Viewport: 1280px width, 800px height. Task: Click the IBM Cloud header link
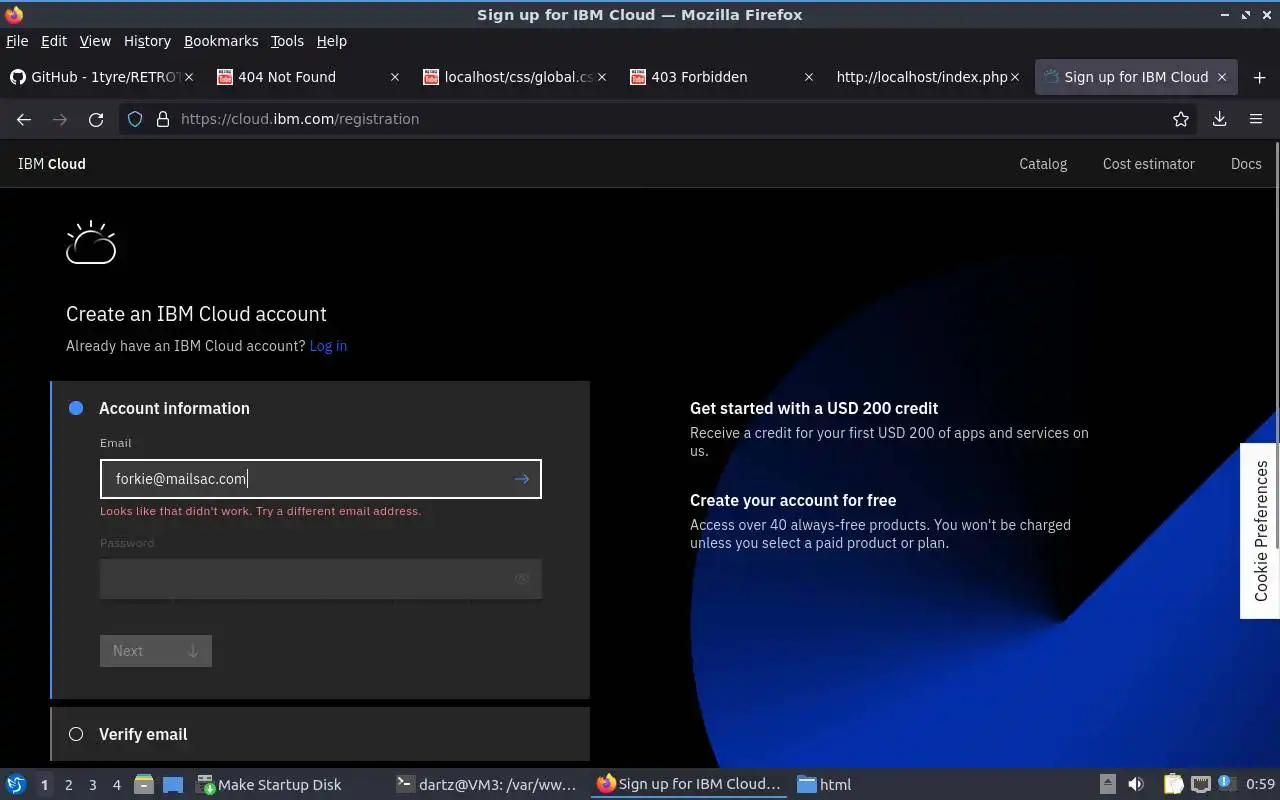click(x=52, y=164)
